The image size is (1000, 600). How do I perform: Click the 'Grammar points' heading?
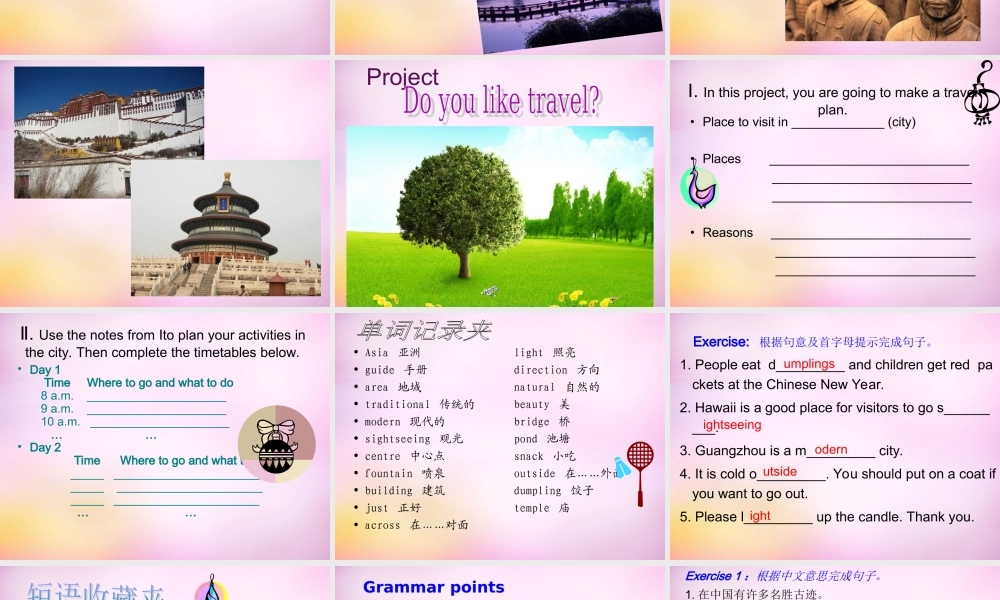pyautogui.click(x=433, y=587)
